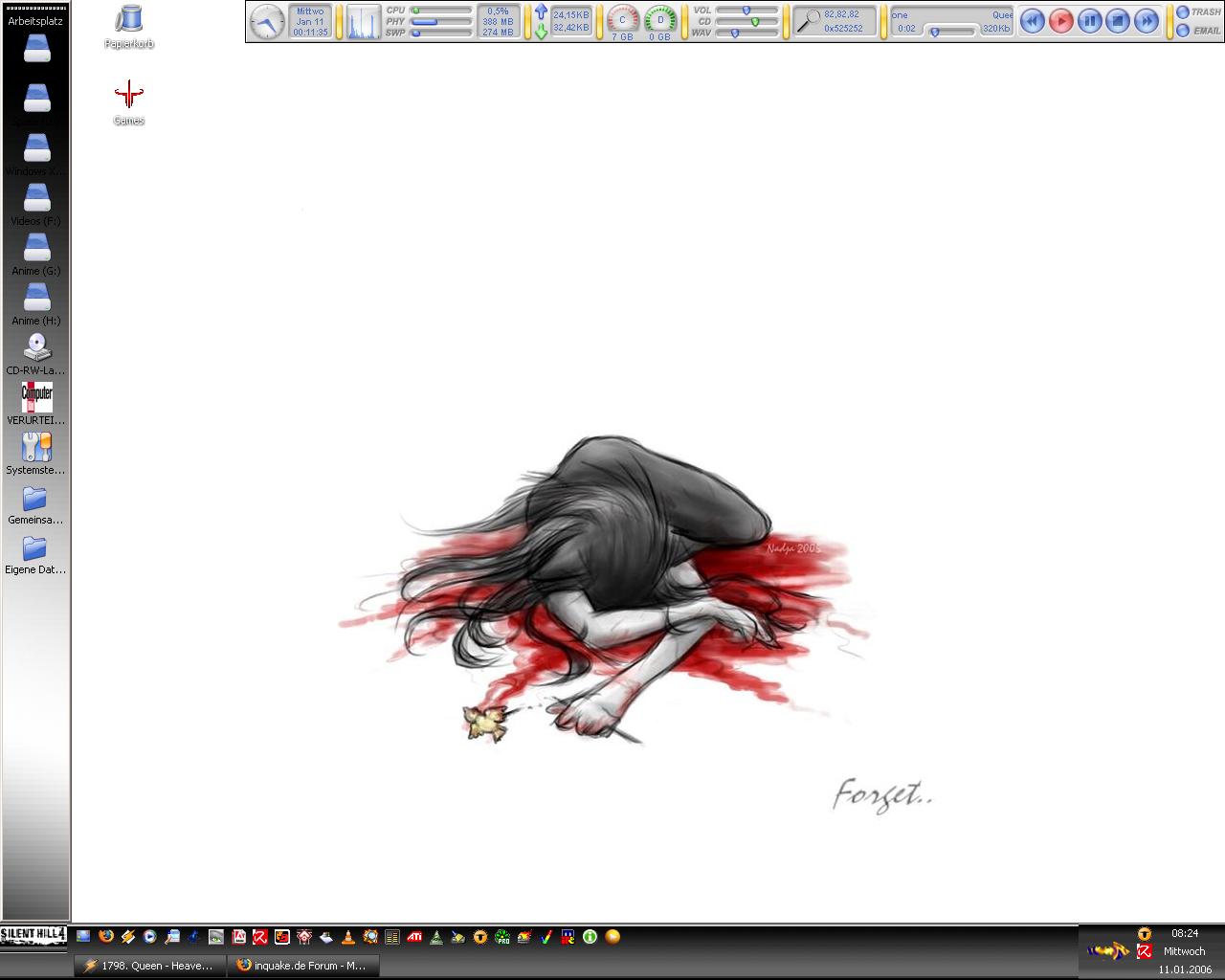Image resolution: width=1225 pixels, height=980 pixels.
Task: Click the green PRO icon in quick launch
Action: point(502,937)
